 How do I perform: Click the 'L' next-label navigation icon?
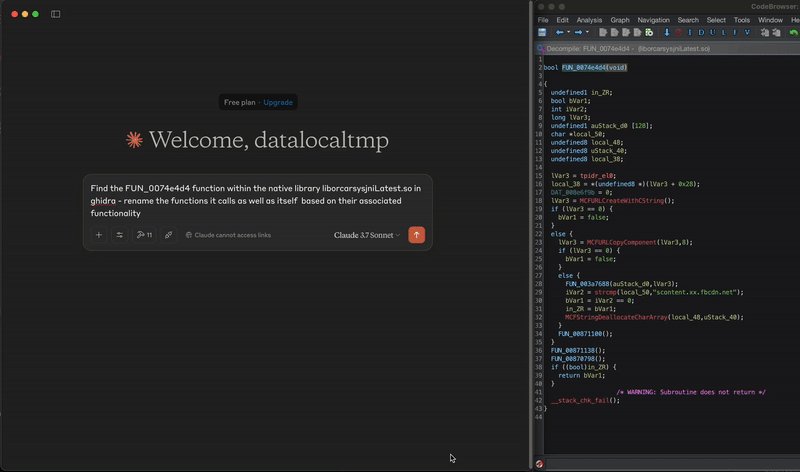(723, 33)
